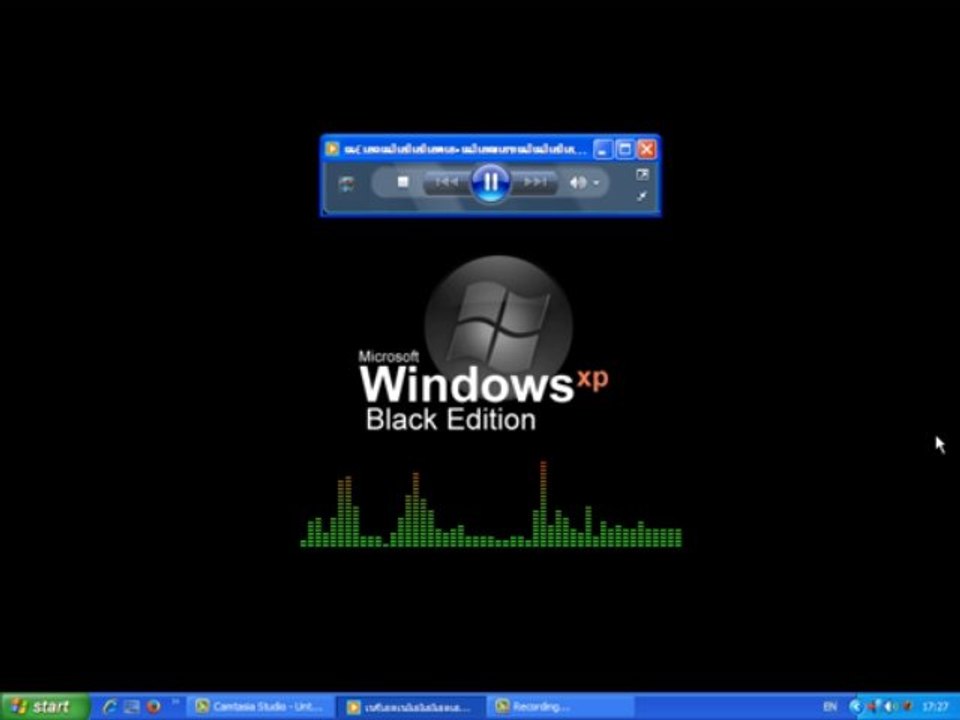Pause playback in the media player

pyautogui.click(x=490, y=182)
